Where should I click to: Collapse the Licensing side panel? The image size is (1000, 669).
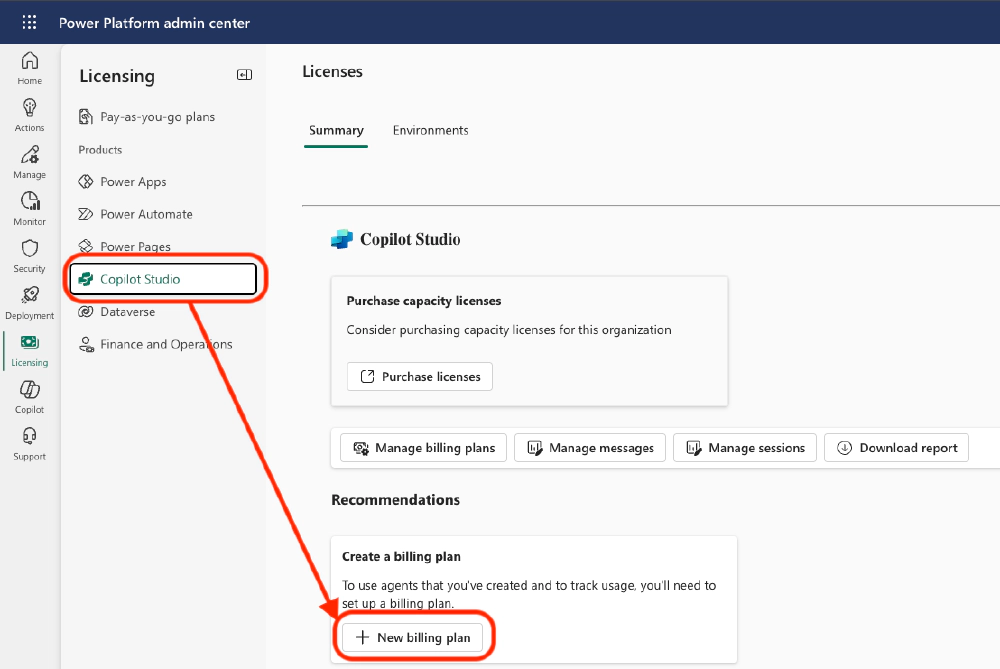click(x=244, y=75)
